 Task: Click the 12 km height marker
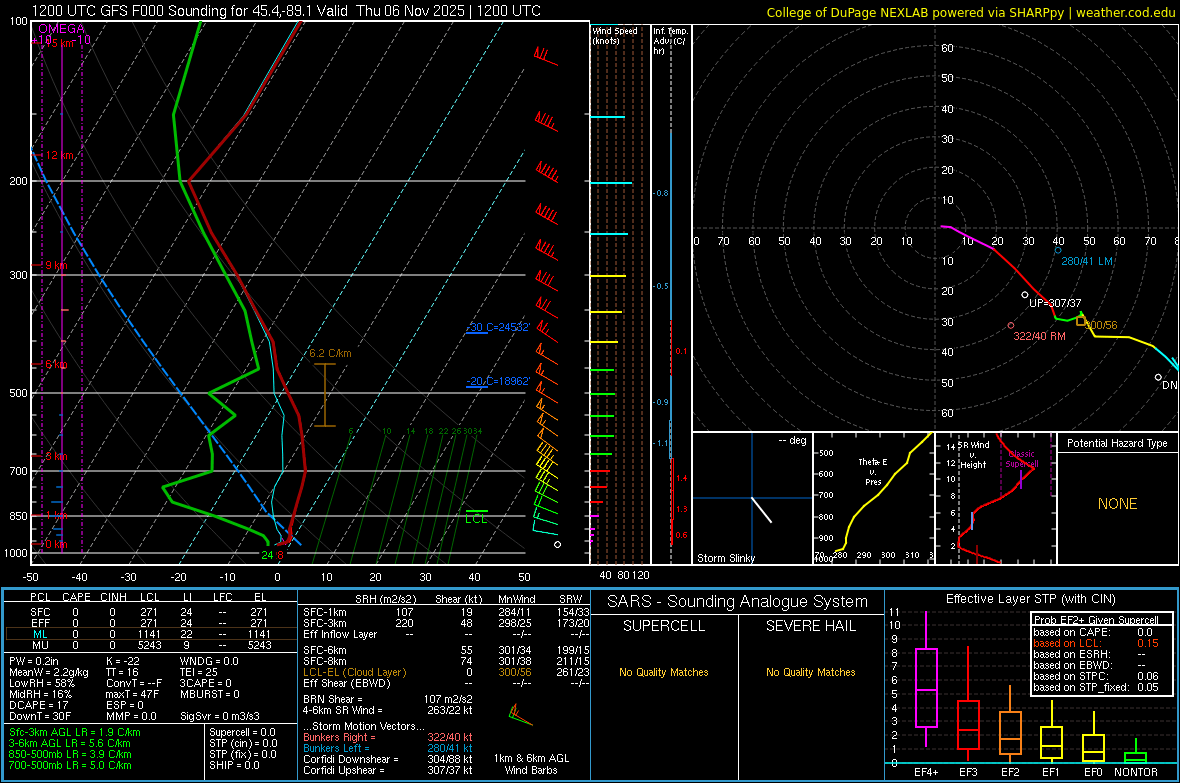59,155
